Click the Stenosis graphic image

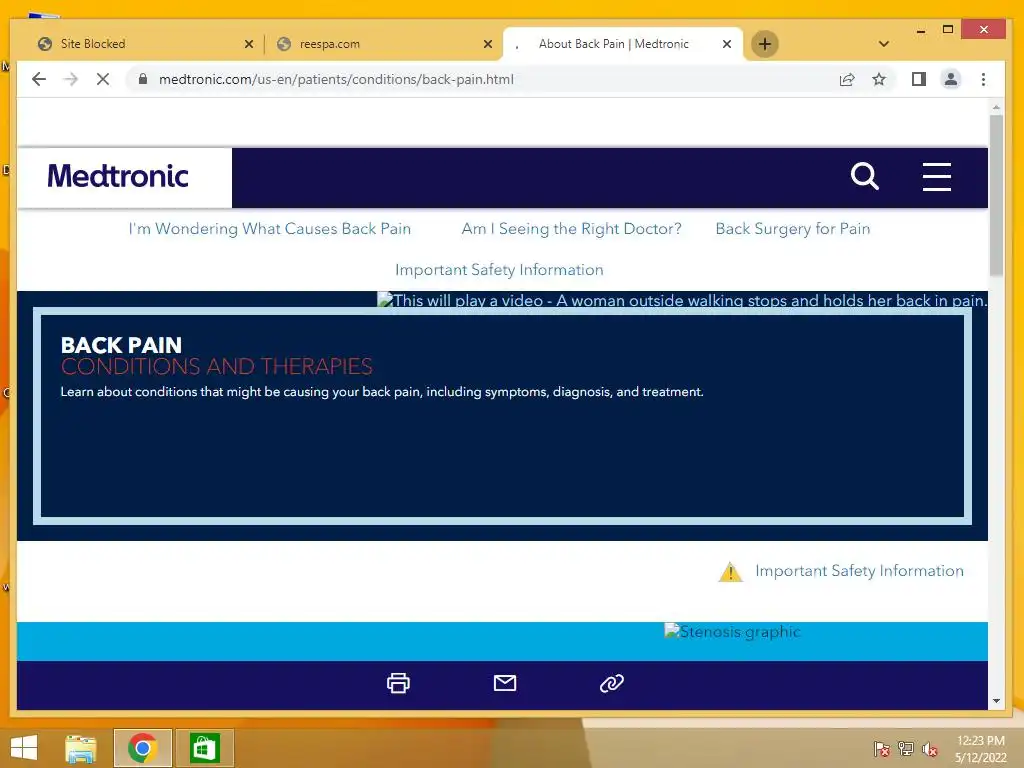(x=732, y=632)
